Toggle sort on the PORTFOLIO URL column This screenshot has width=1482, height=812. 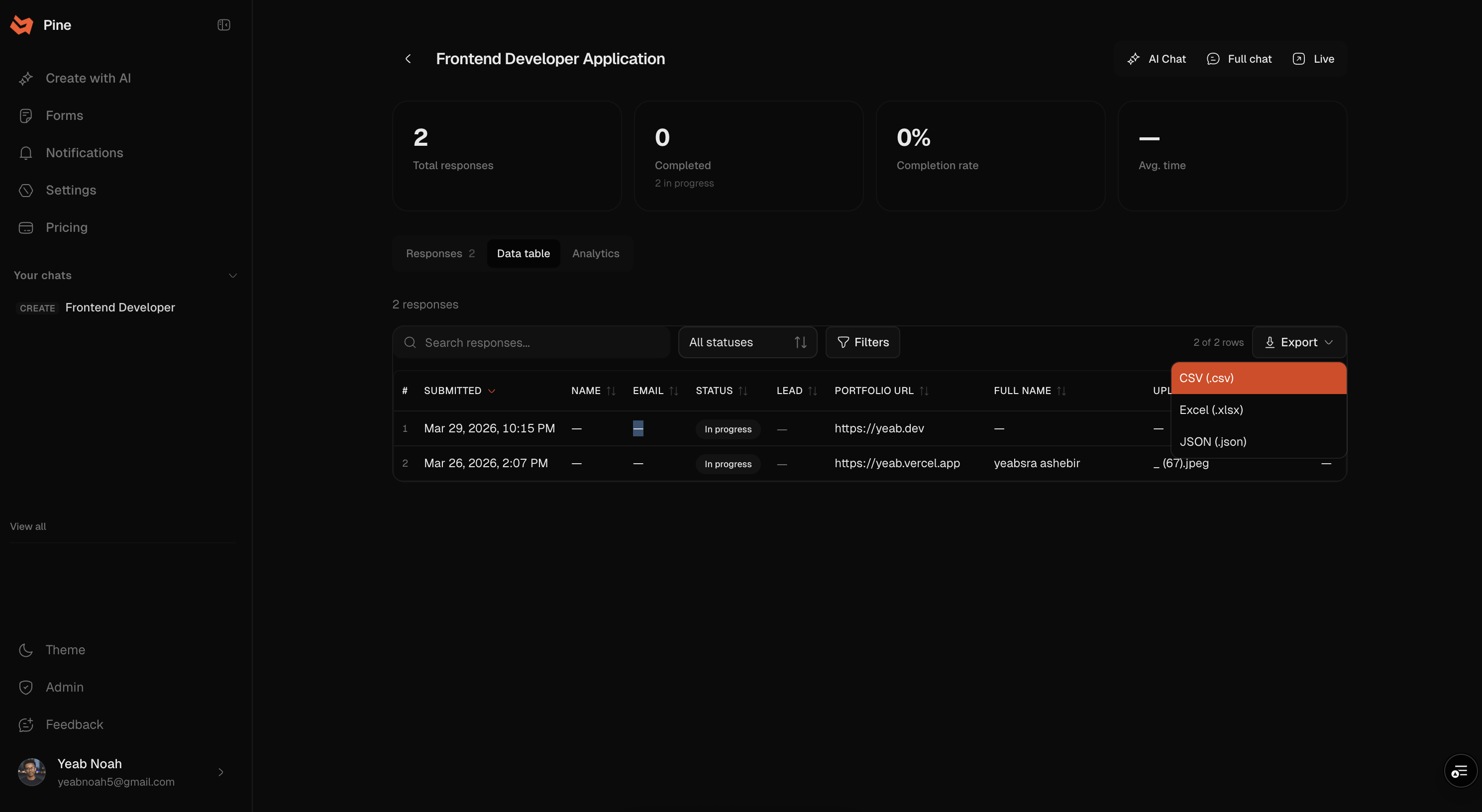click(923, 391)
